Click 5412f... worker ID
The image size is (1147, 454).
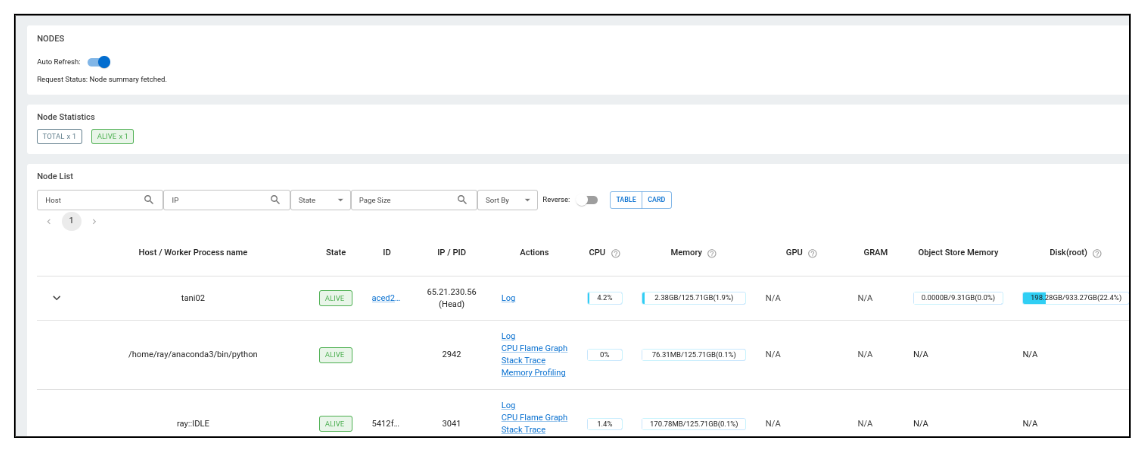pyautogui.click(x=386, y=423)
